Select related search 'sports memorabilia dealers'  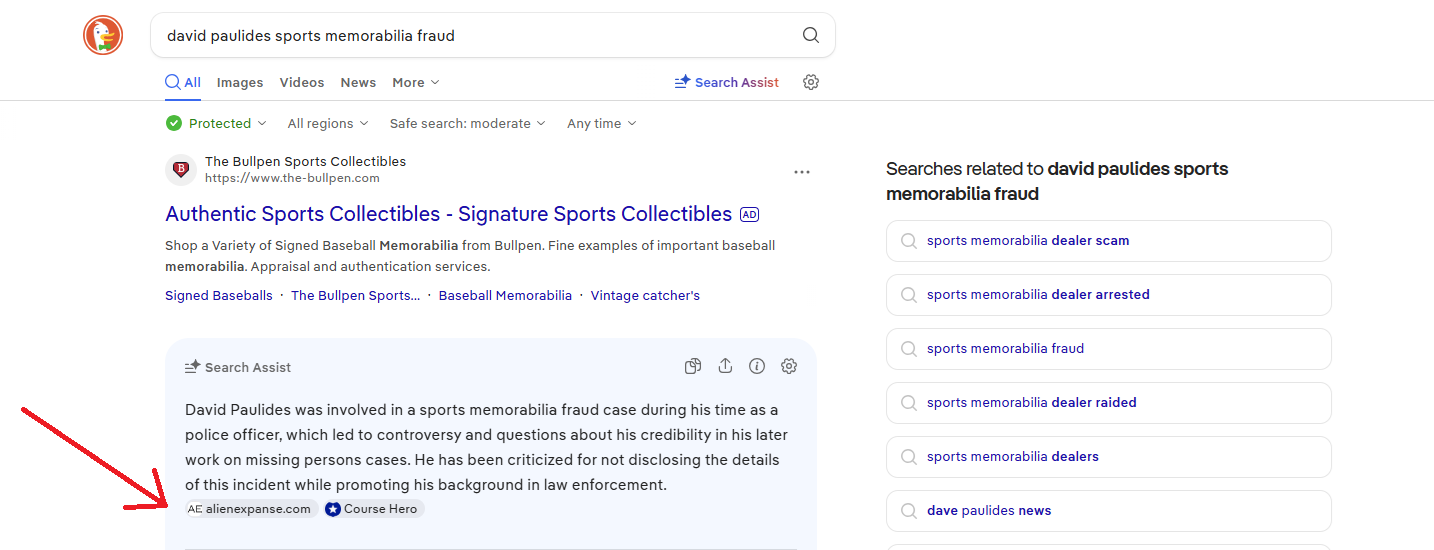coord(1109,457)
